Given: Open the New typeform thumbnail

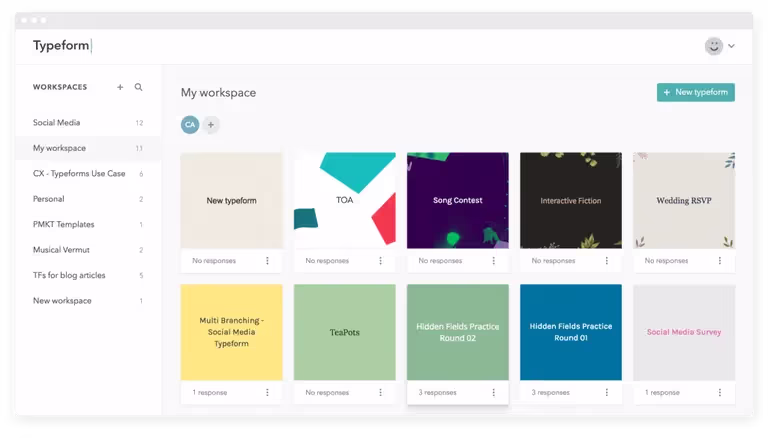Looking at the screenshot, I should (x=232, y=200).
